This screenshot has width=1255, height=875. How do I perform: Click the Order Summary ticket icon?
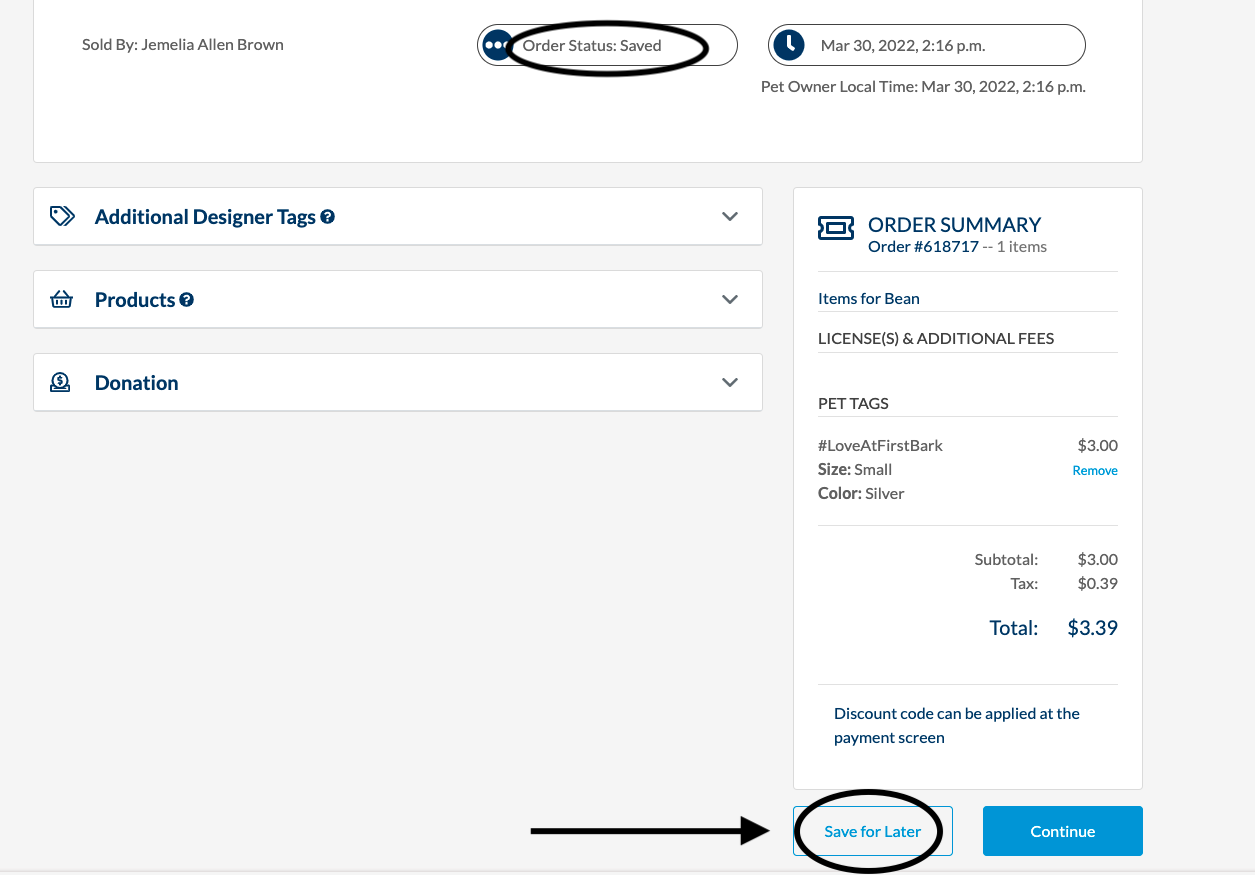pyautogui.click(x=836, y=229)
